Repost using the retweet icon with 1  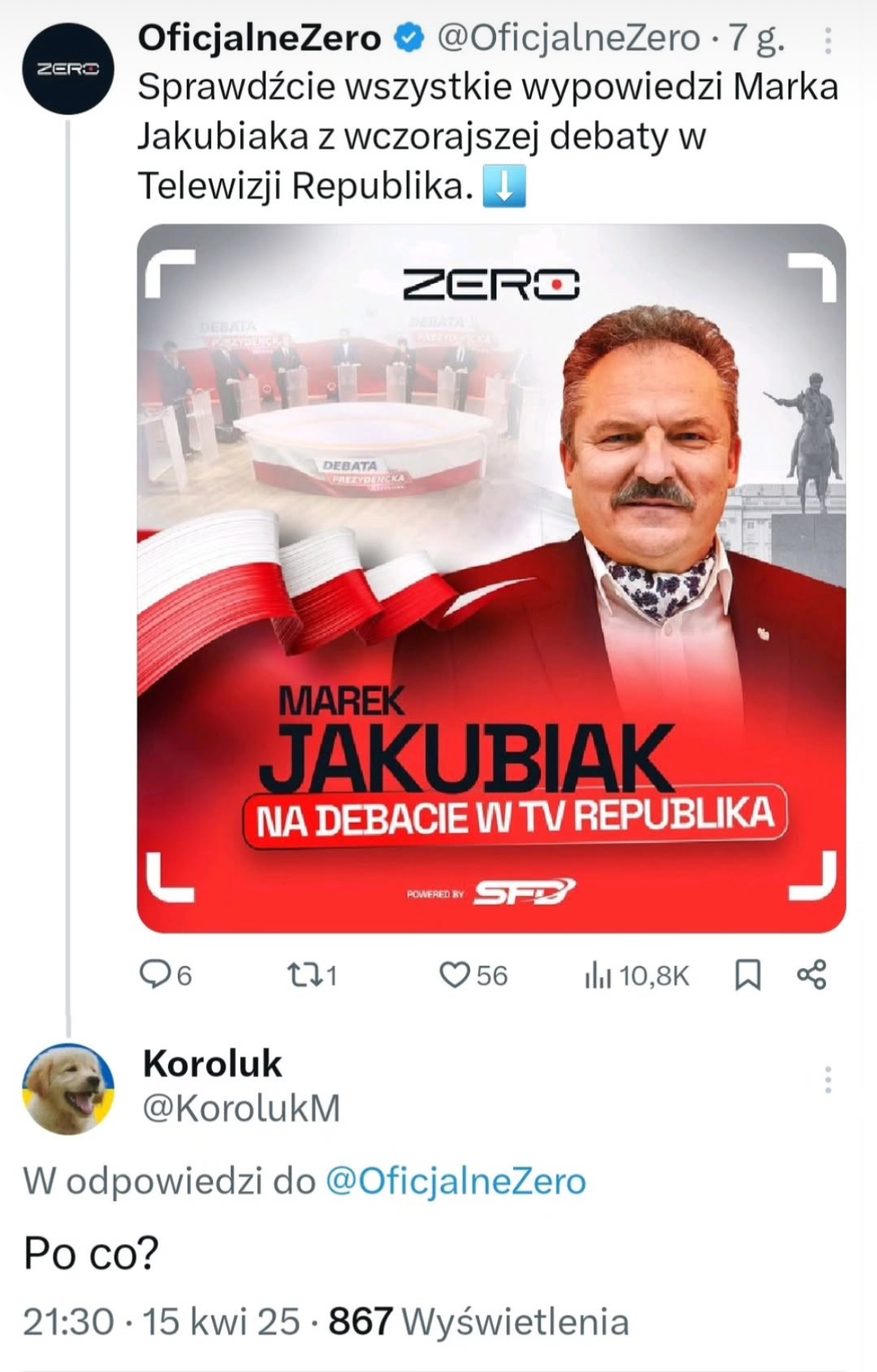[313, 975]
